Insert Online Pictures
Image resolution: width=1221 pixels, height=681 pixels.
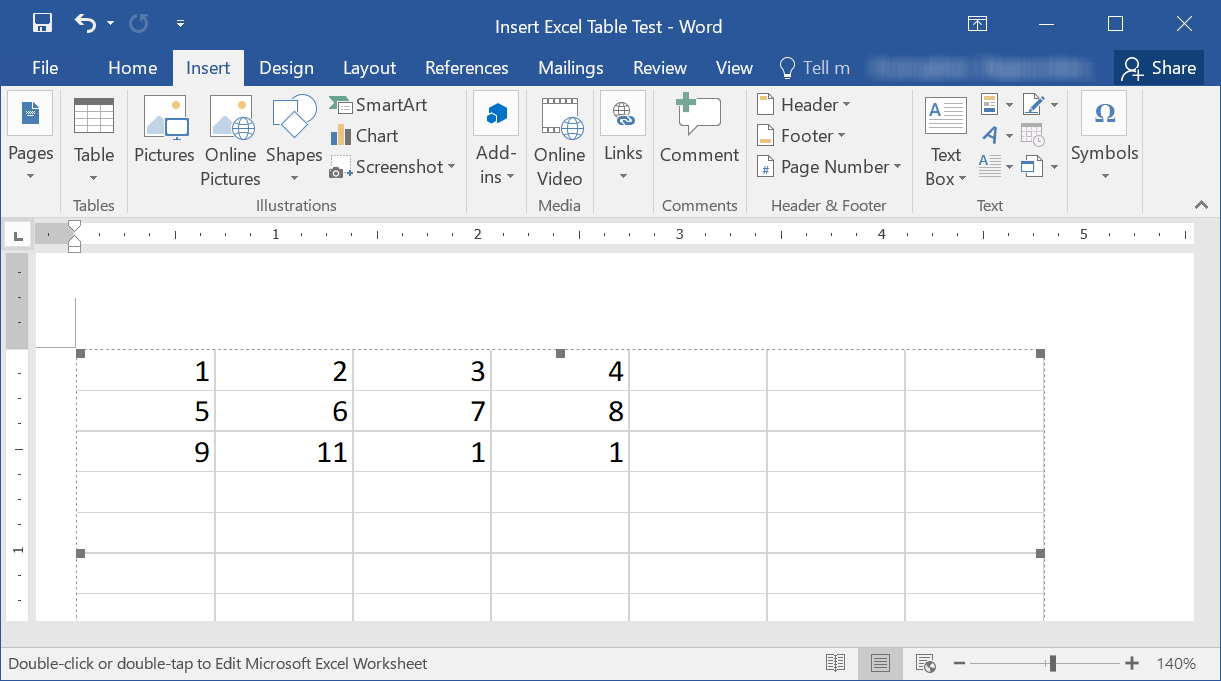230,140
